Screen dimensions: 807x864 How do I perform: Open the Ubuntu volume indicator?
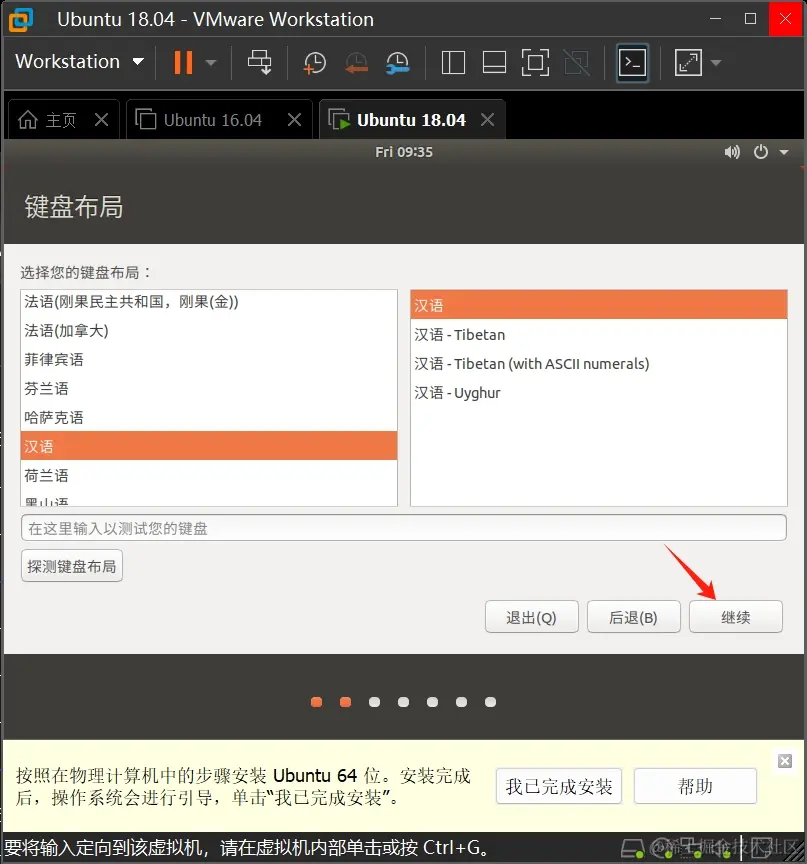[732, 152]
